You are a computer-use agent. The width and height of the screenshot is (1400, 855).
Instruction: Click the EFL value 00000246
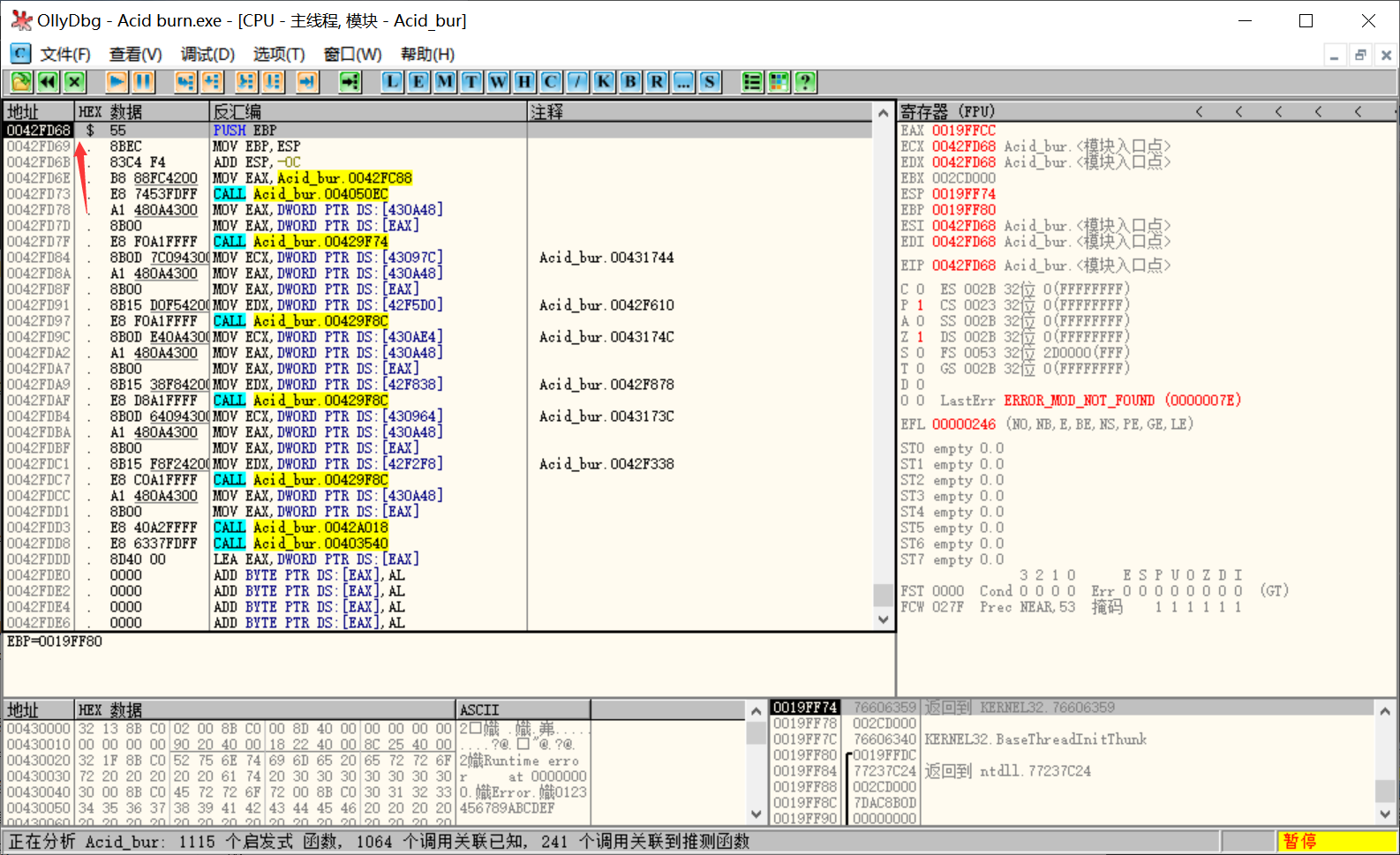[964, 424]
